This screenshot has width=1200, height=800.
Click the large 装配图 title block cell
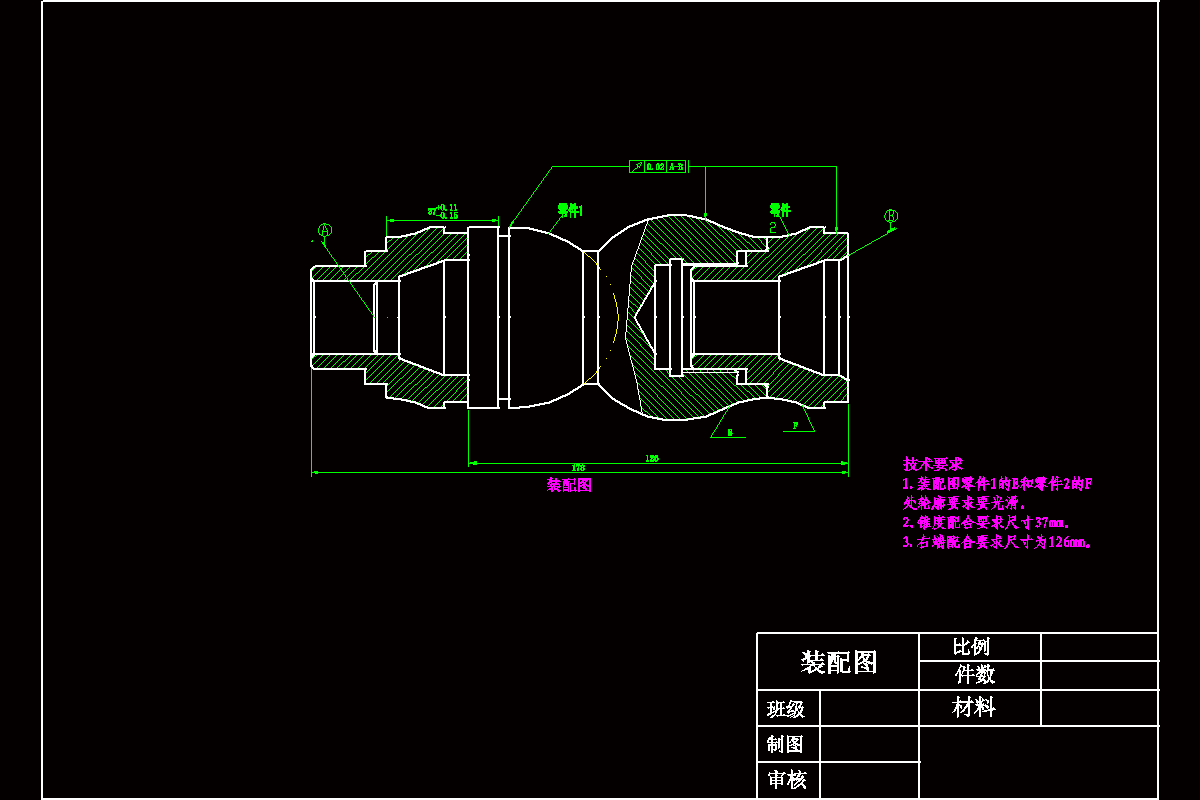tap(838, 662)
